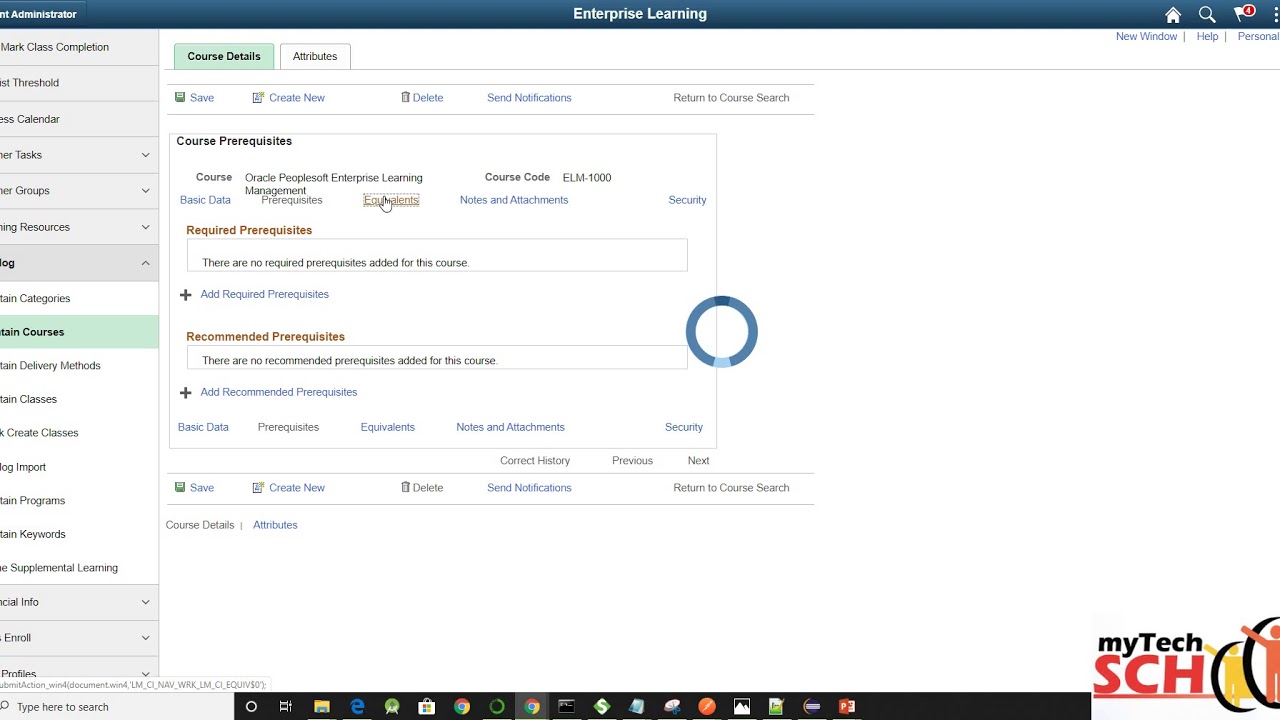Click the Previous button
Screen dimensions: 1280x720
(x=632, y=461)
